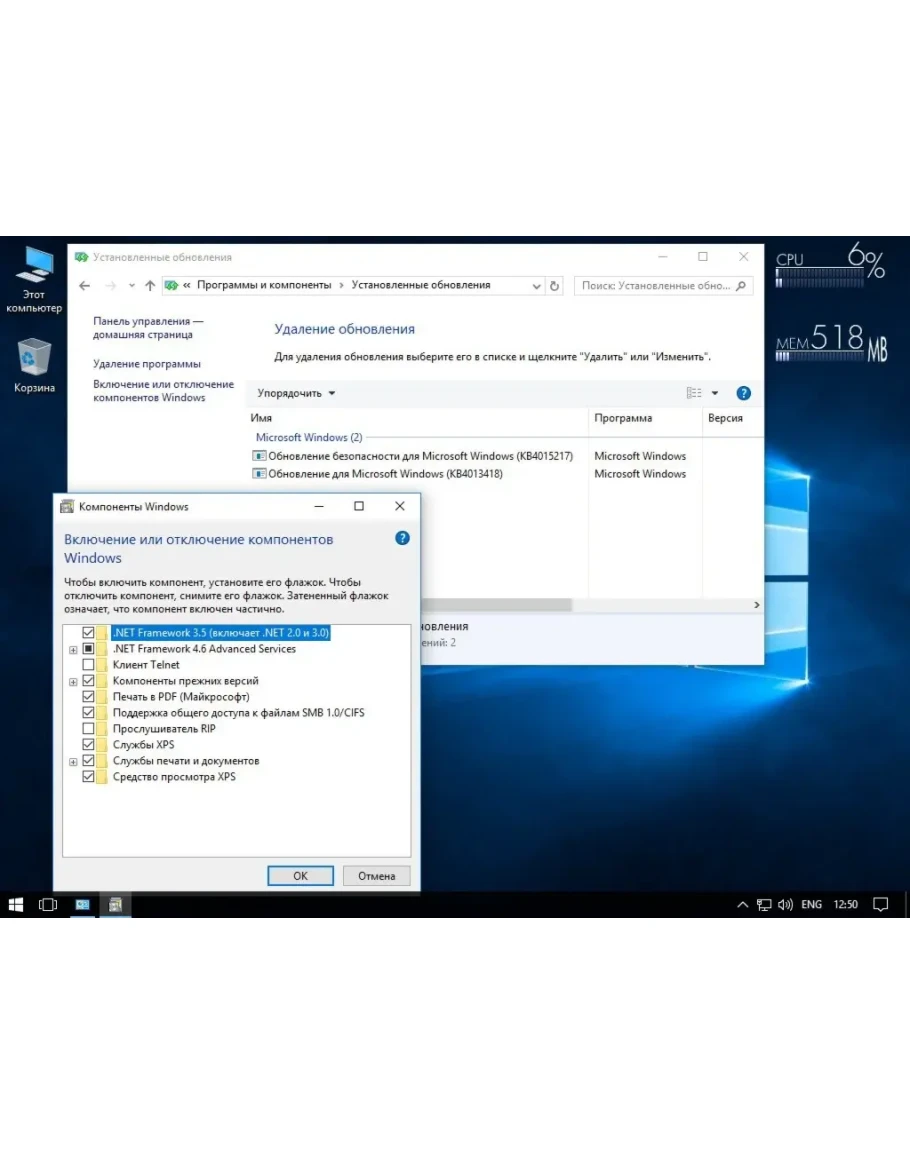Click the blue help icon in the updates window

[x=743, y=393]
